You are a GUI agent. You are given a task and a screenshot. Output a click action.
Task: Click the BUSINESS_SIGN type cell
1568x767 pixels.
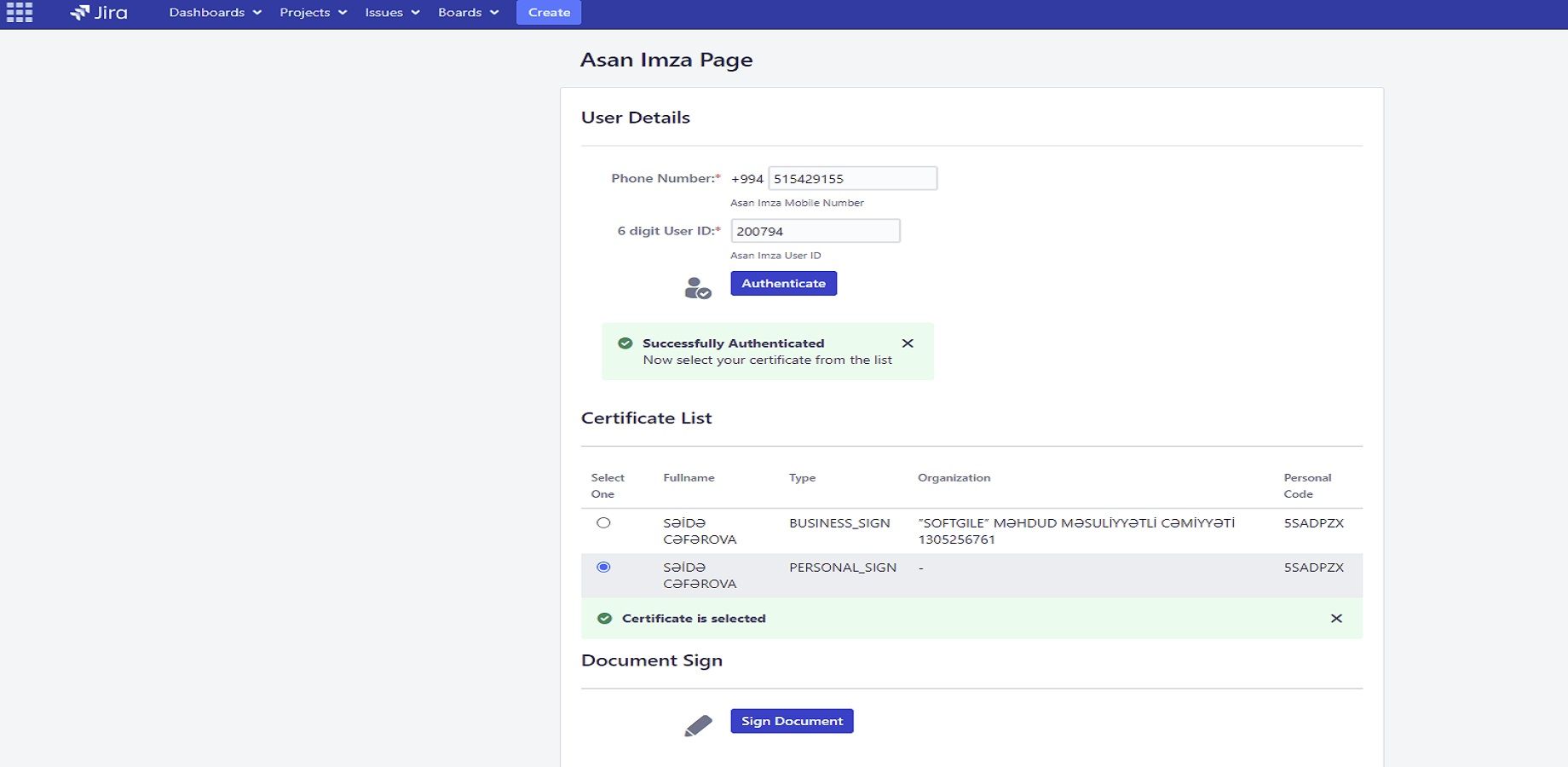[839, 523]
